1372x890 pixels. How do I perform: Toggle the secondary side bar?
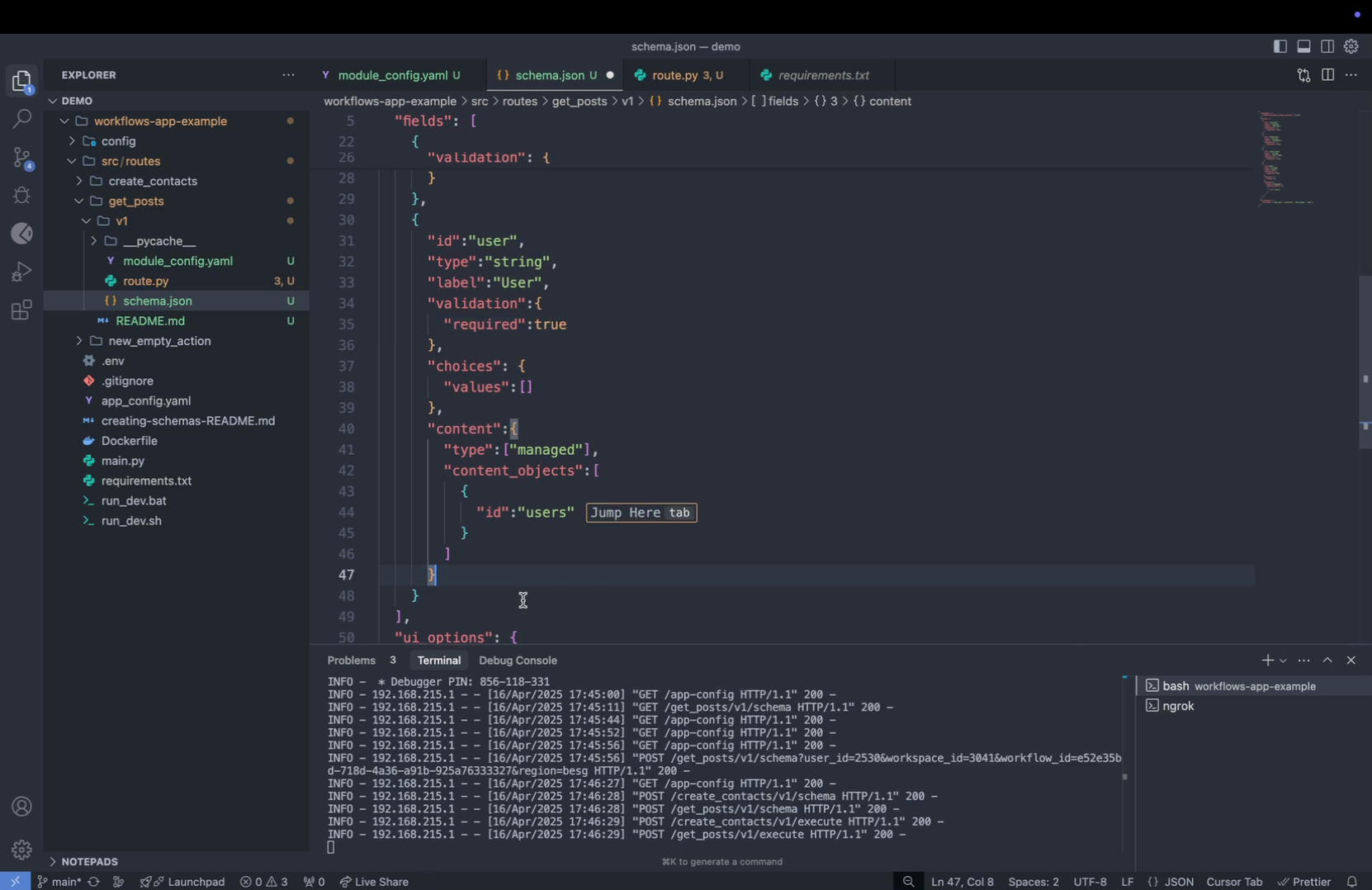1327,47
